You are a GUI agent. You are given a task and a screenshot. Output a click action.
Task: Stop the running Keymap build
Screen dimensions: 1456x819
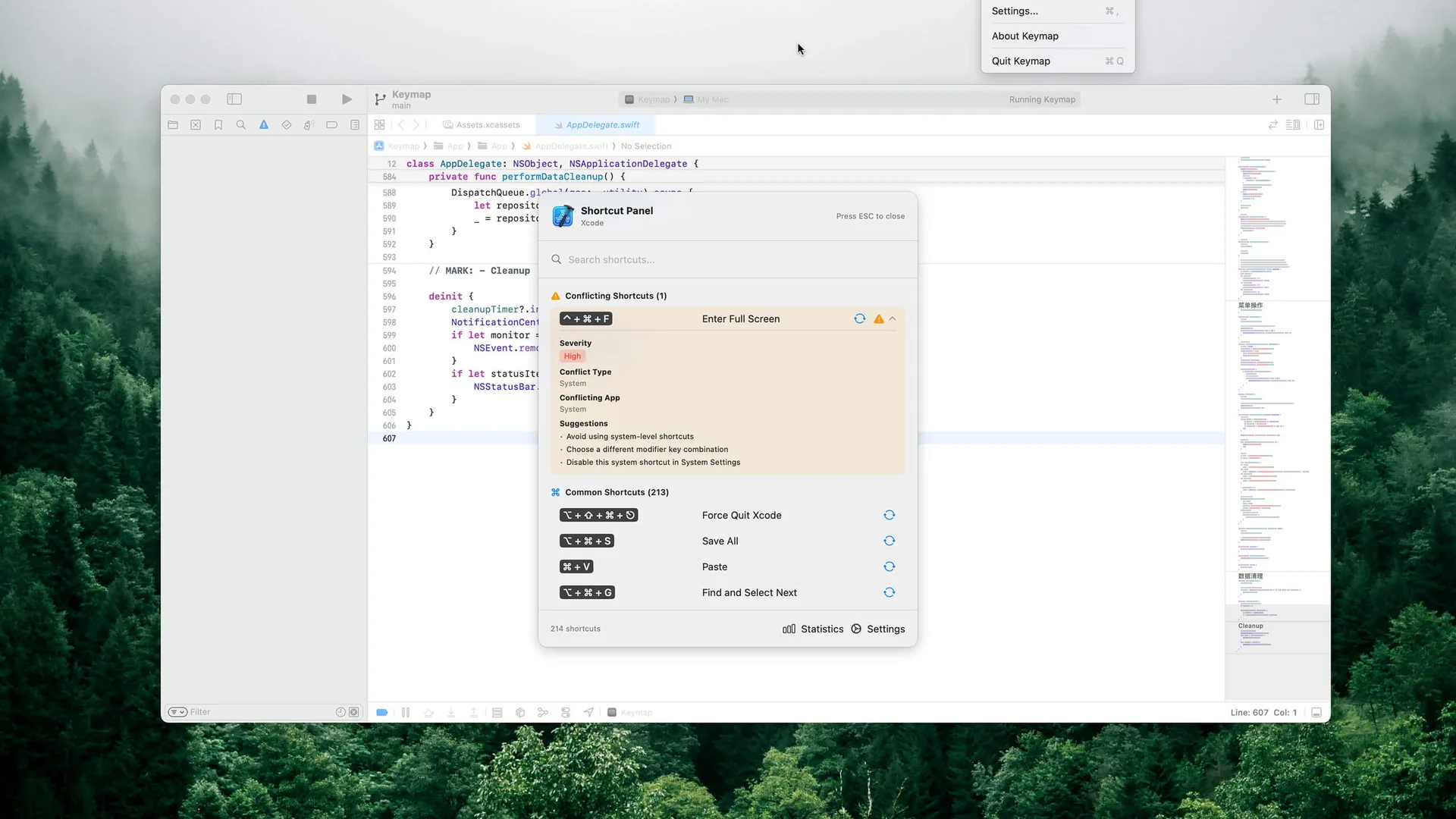pos(311,99)
